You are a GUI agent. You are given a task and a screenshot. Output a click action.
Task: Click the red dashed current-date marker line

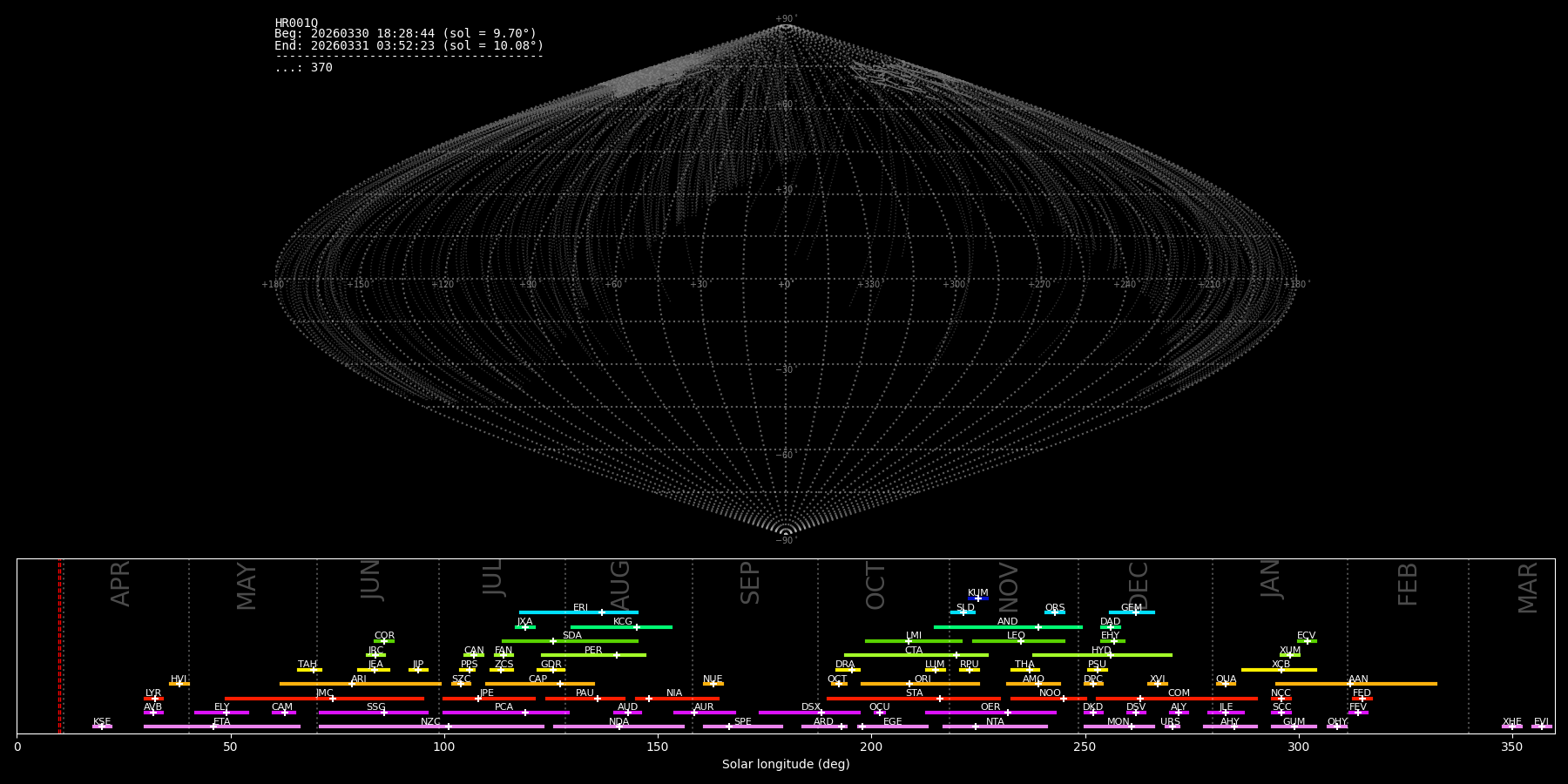[59, 646]
